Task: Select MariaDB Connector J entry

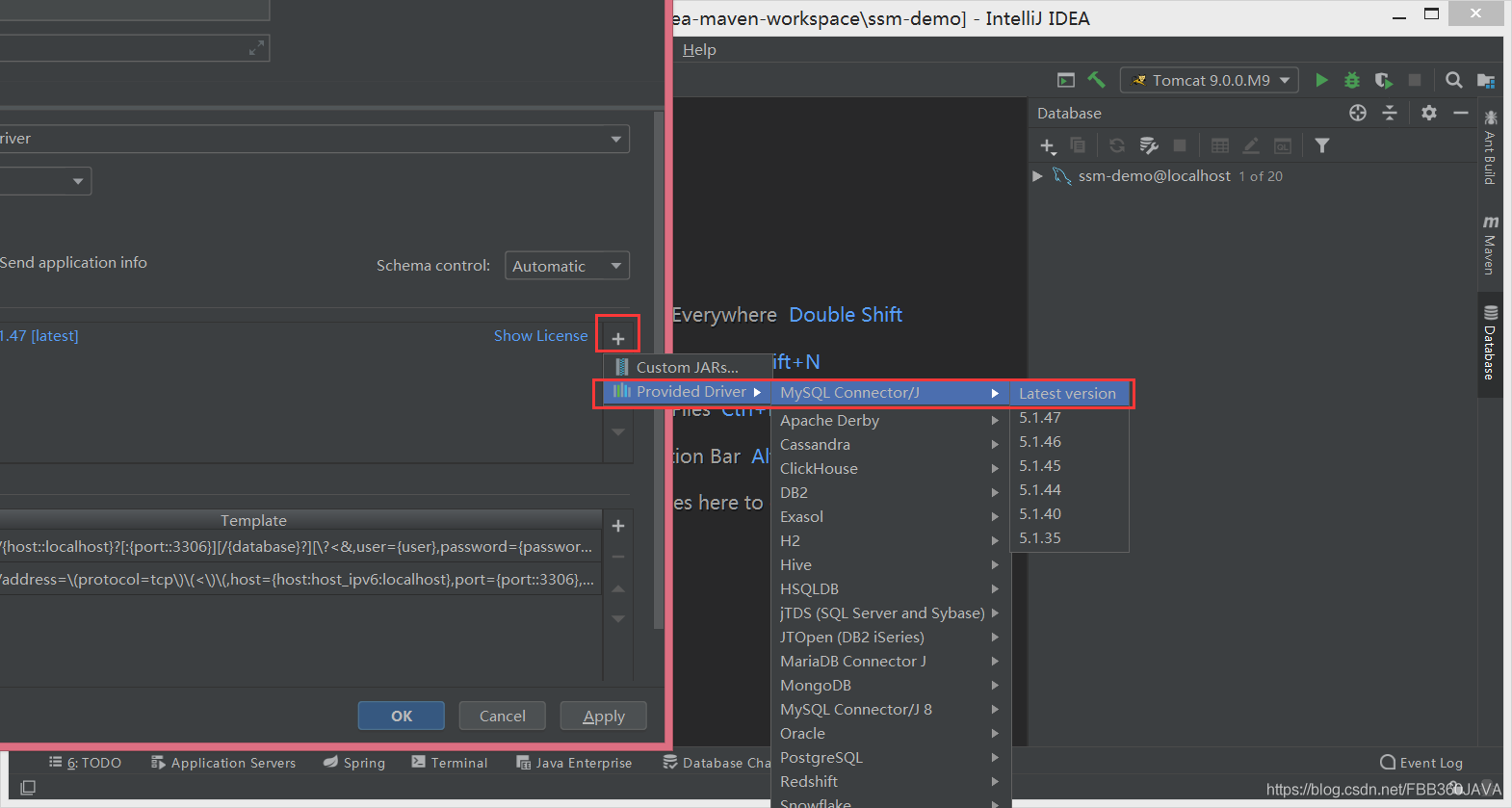Action: [889, 662]
